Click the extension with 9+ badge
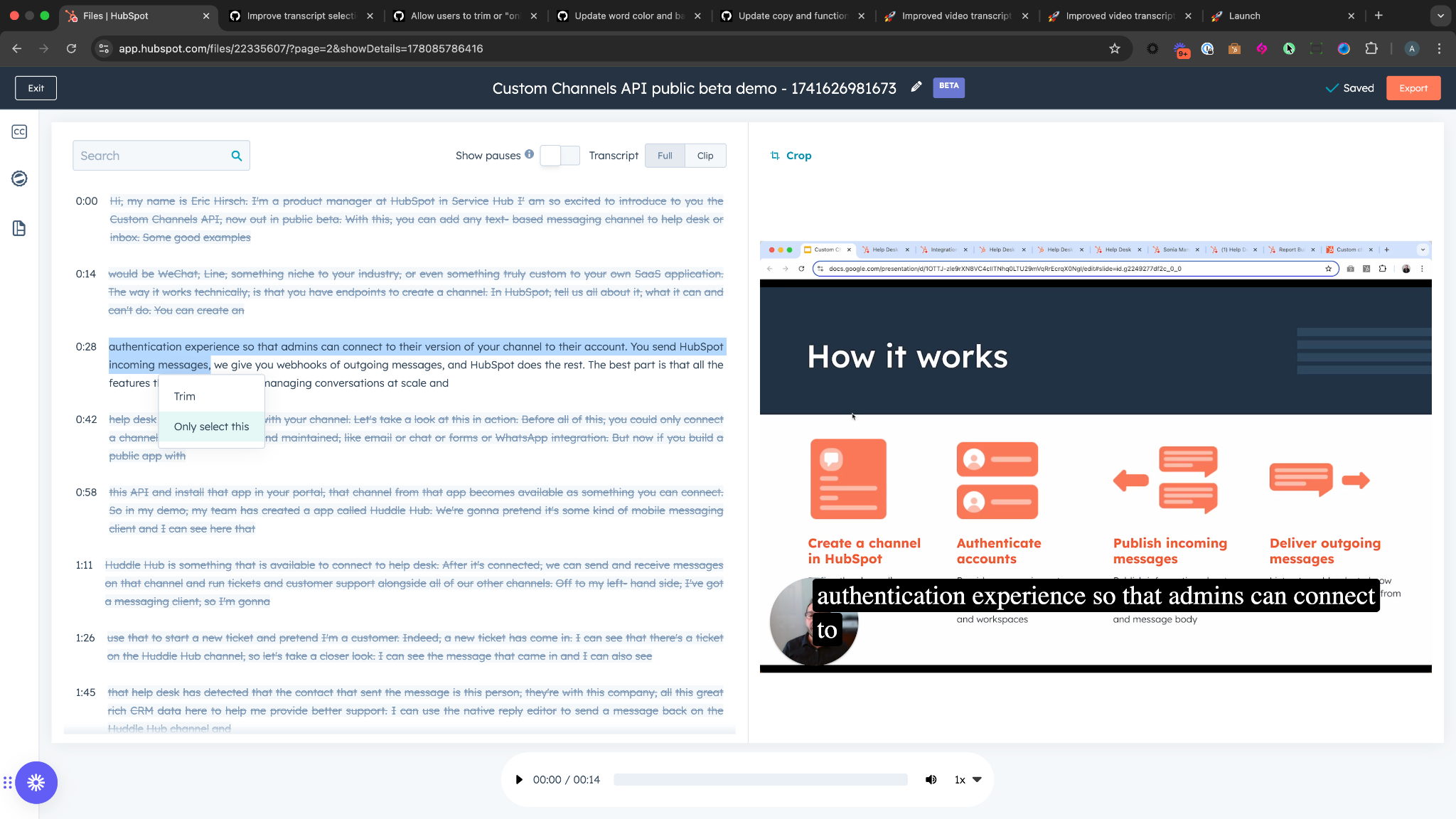The width and height of the screenshot is (1456, 819). tap(1180, 49)
